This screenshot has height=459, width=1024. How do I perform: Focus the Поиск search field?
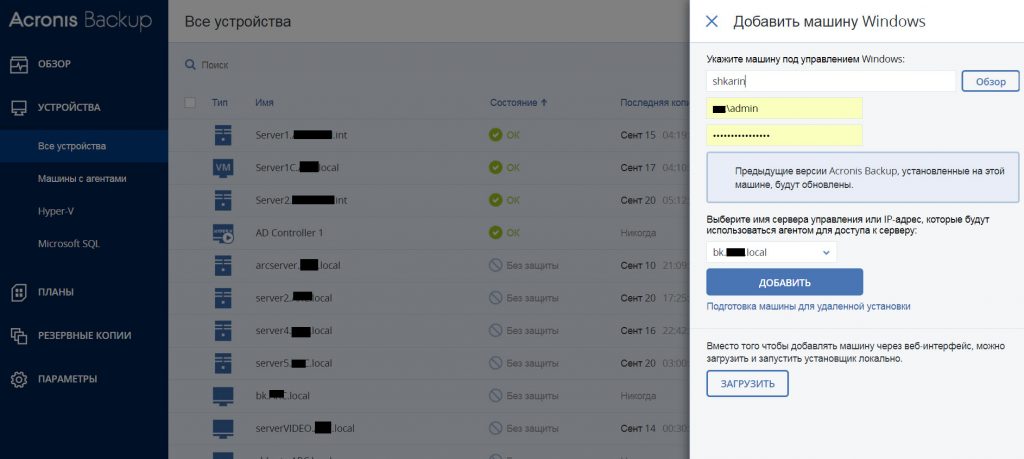click(x=215, y=65)
